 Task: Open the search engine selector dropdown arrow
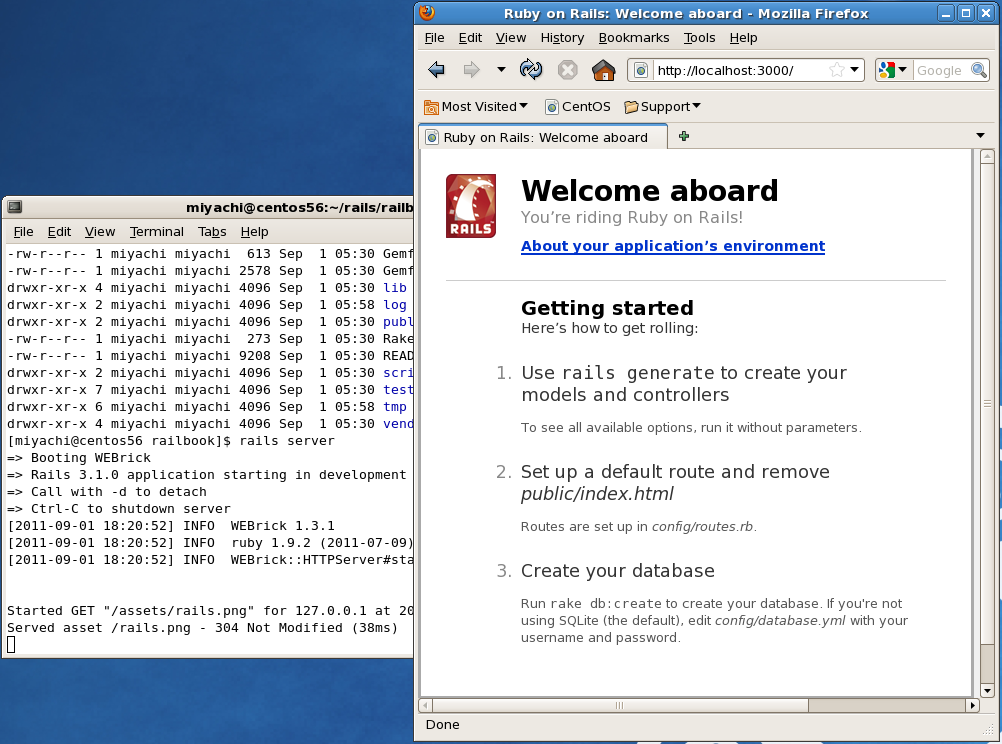pos(902,69)
